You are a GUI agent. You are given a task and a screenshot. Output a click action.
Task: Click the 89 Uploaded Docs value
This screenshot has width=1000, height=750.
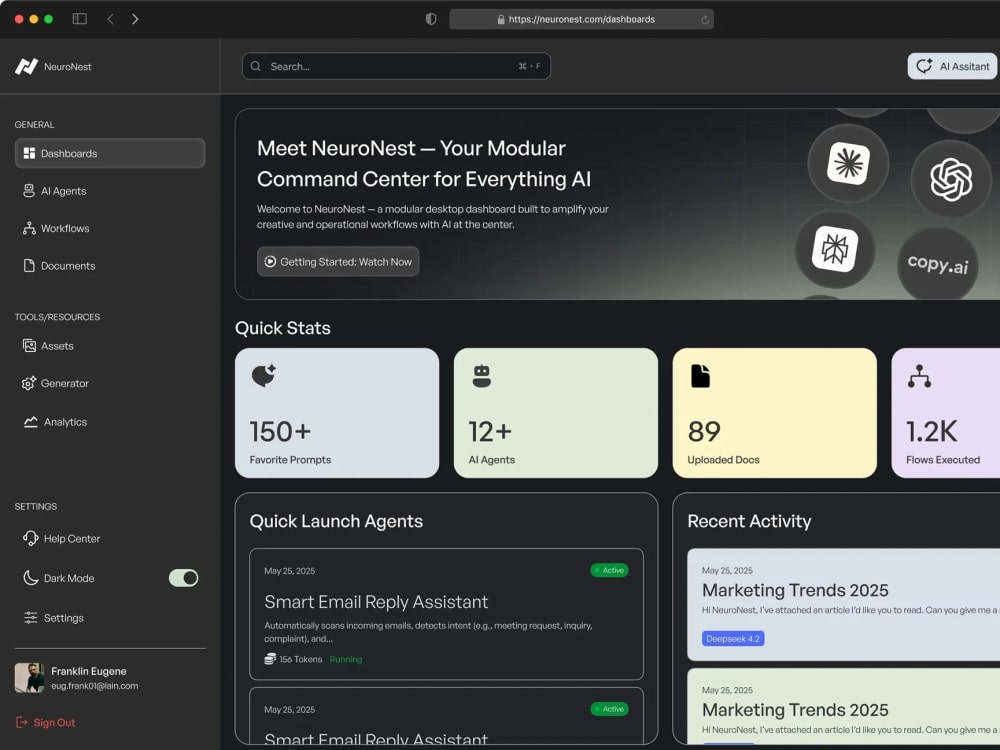point(704,432)
